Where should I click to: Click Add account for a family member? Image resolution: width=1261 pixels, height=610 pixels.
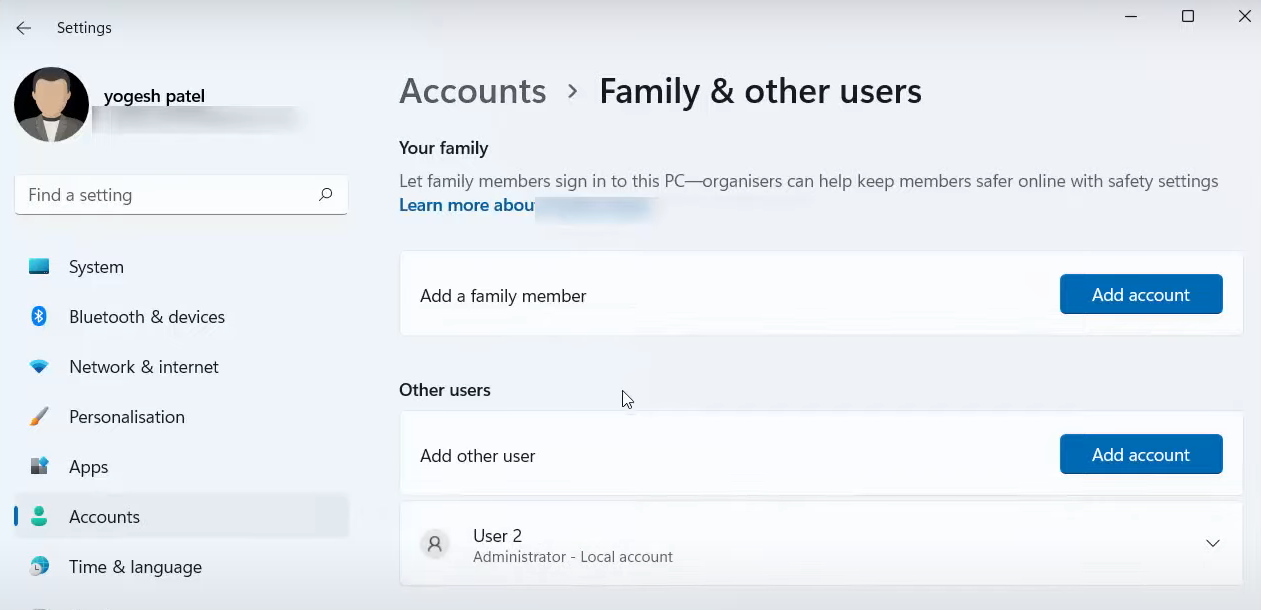[1140, 295]
